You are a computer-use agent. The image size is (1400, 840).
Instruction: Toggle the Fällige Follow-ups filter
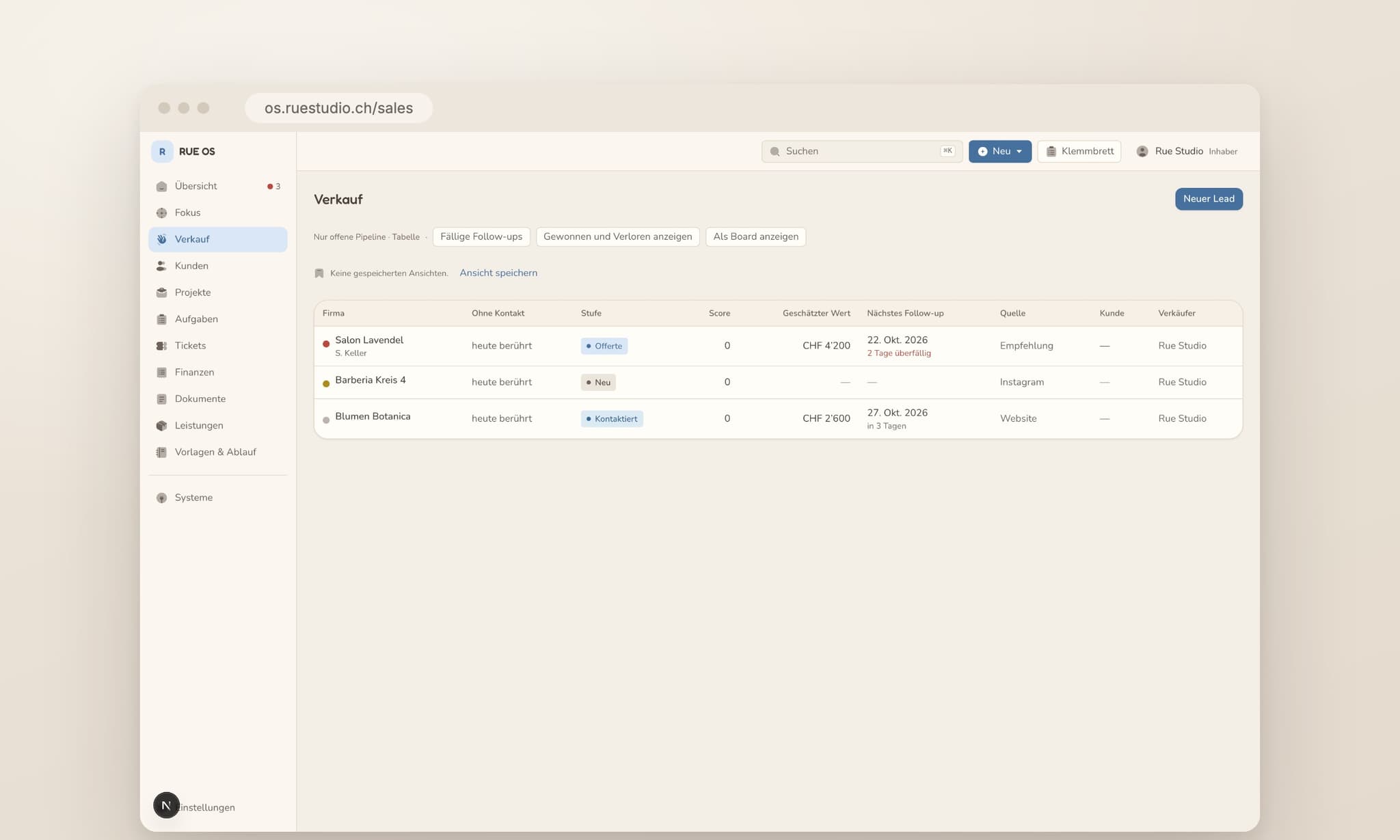pyautogui.click(x=481, y=236)
